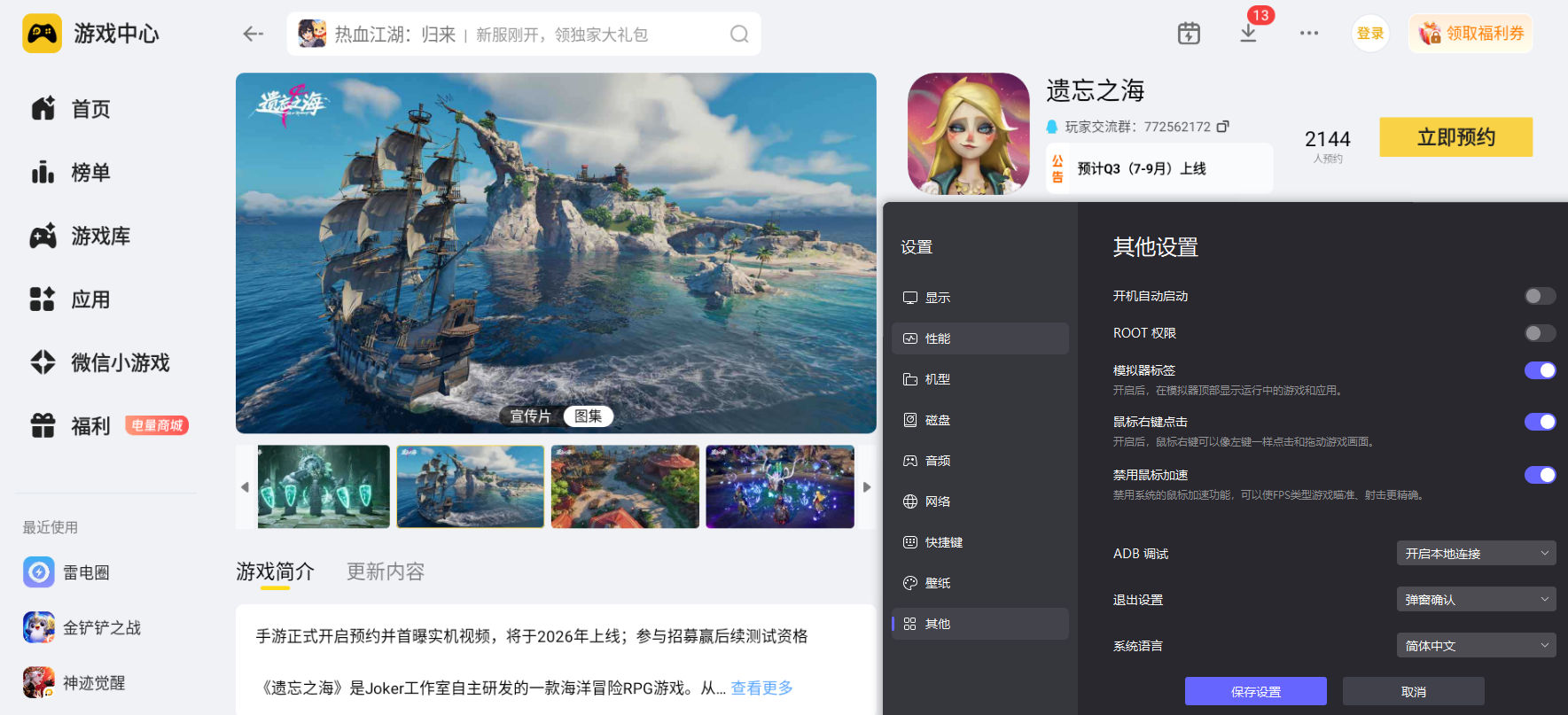
Task: Toggle 禁用鼠标加速 switch
Action: (1540, 475)
